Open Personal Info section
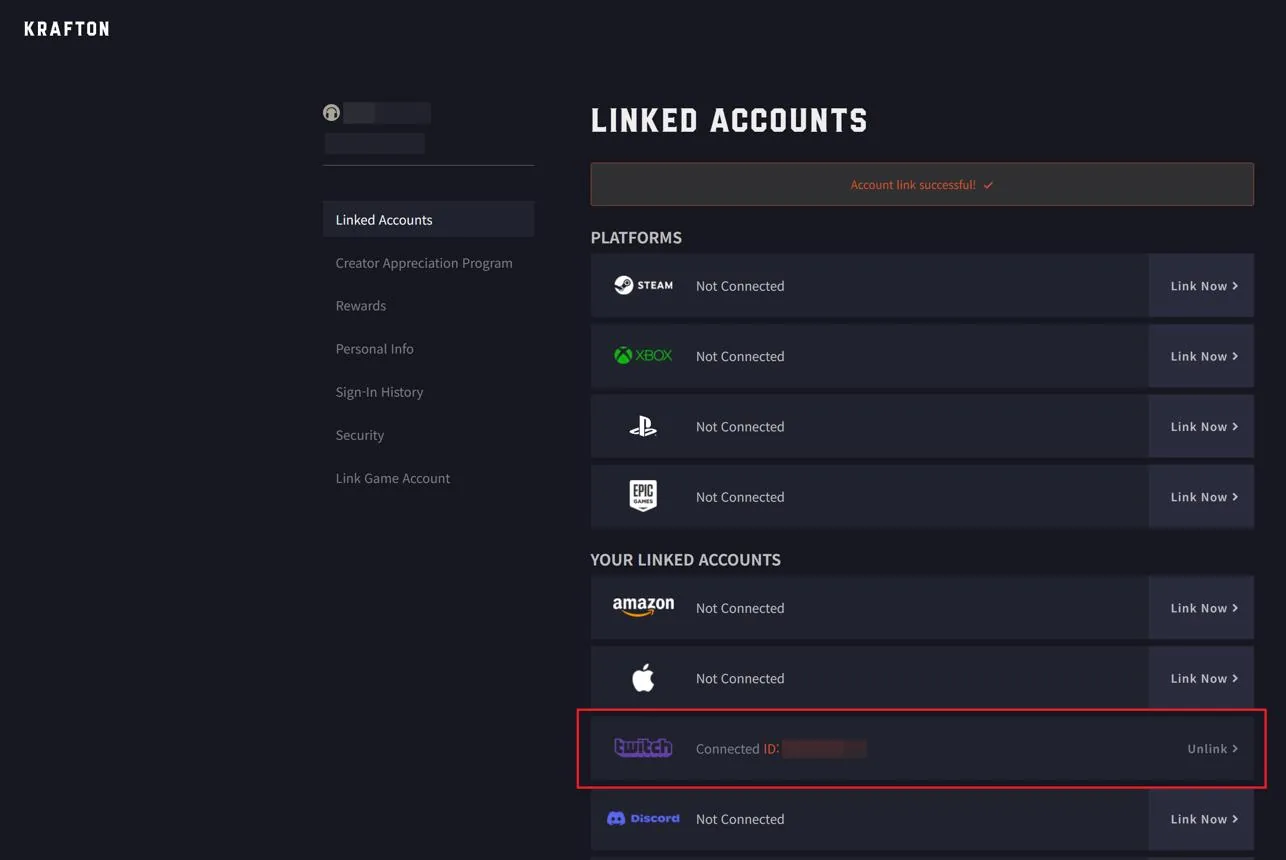The image size is (1286, 860). pos(375,349)
